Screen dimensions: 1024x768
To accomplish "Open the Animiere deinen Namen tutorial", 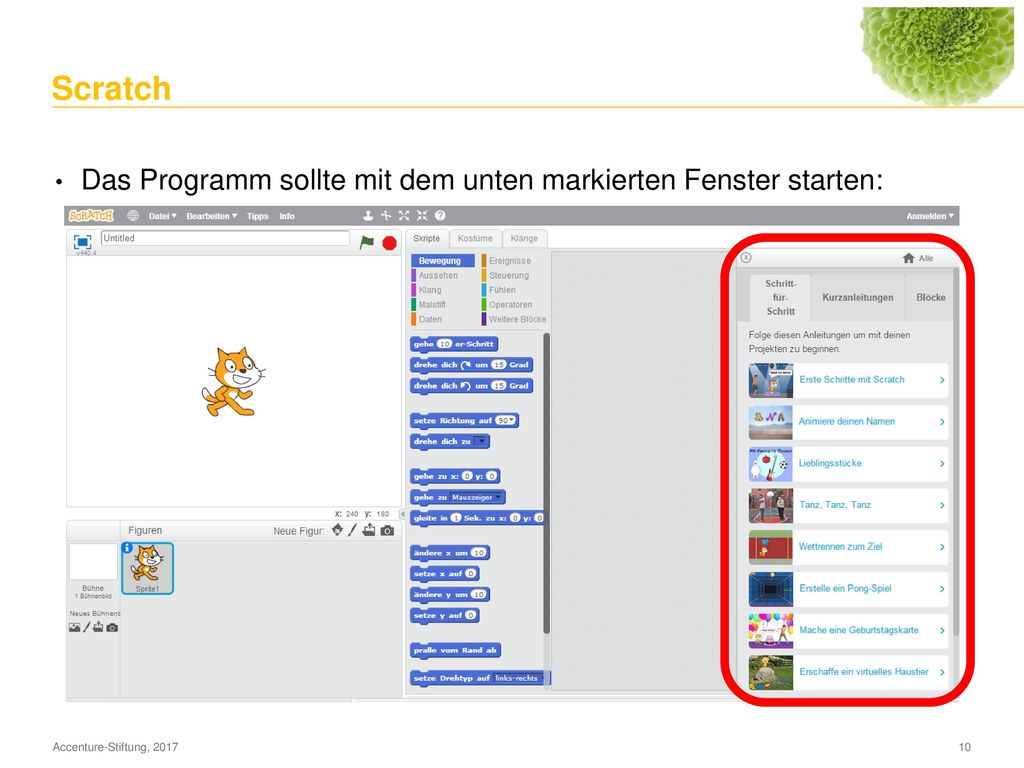I will (x=848, y=422).
